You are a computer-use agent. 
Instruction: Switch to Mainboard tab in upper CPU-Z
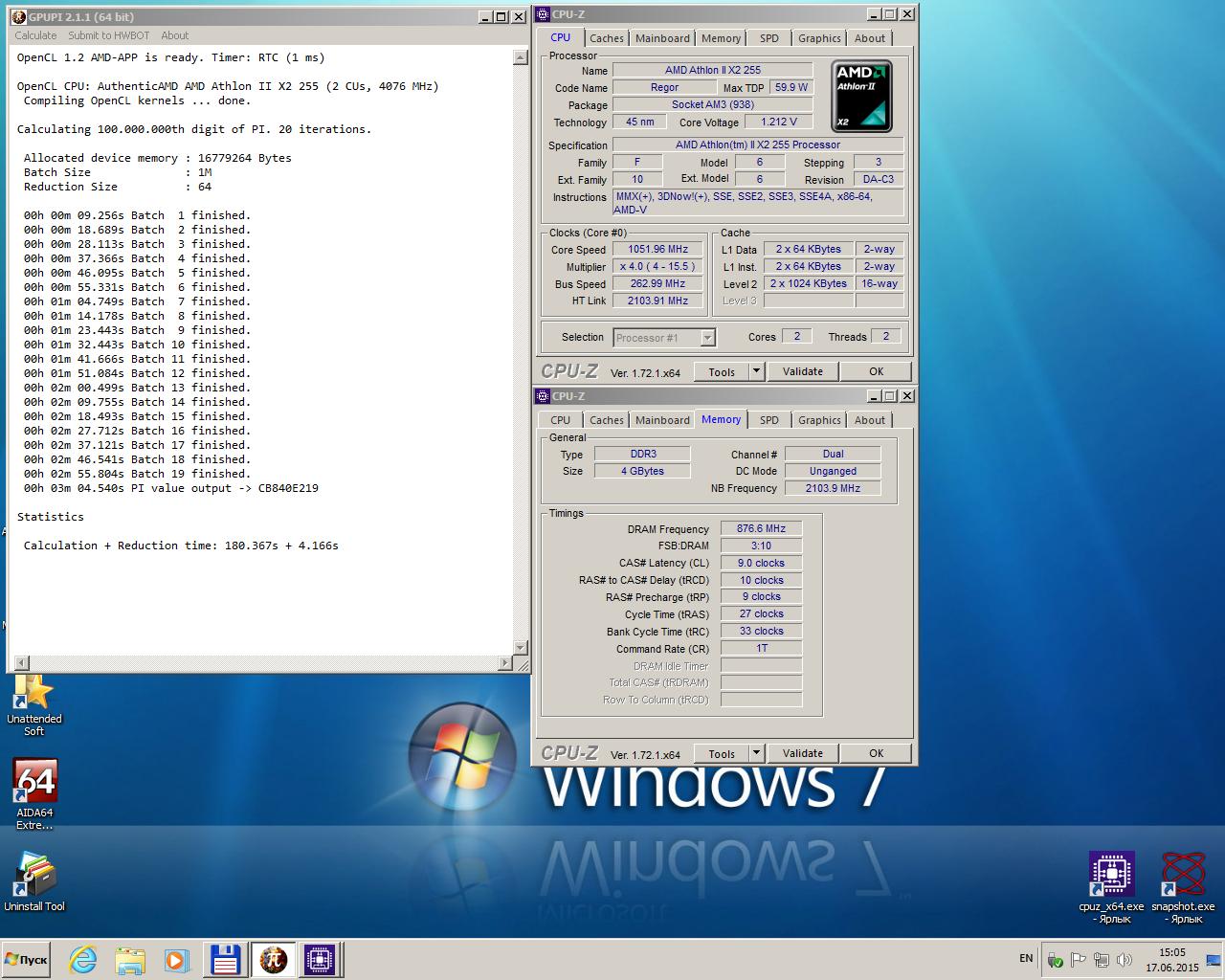662,38
